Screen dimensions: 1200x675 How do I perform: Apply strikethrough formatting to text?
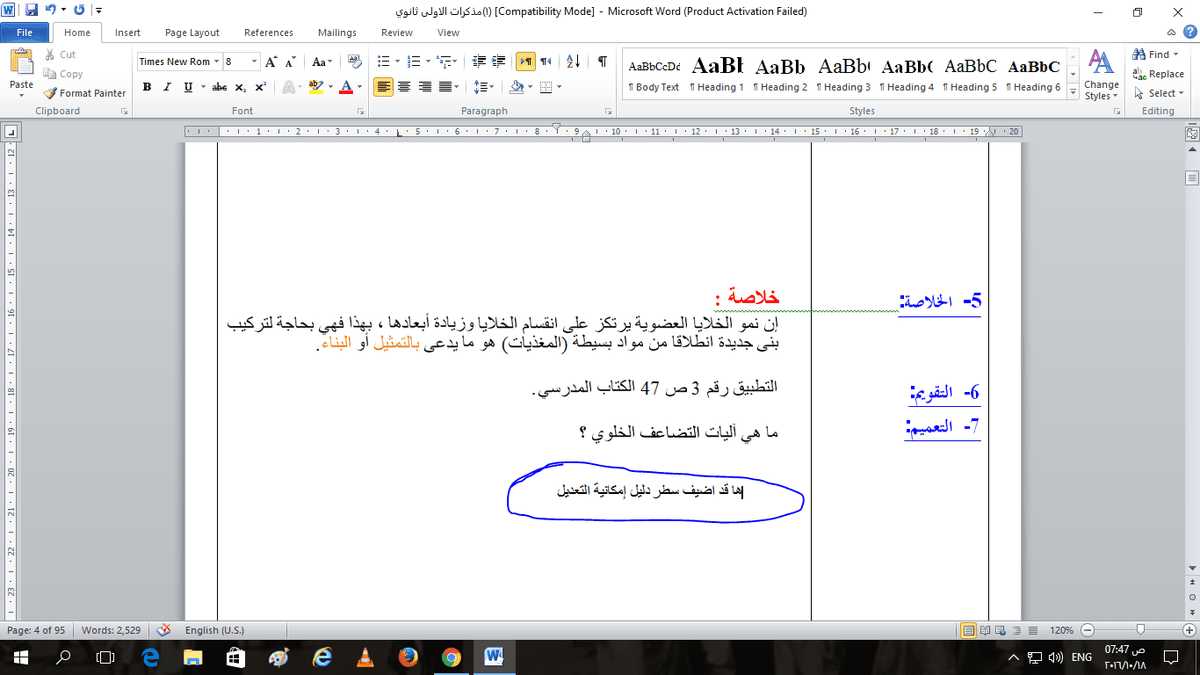point(219,87)
